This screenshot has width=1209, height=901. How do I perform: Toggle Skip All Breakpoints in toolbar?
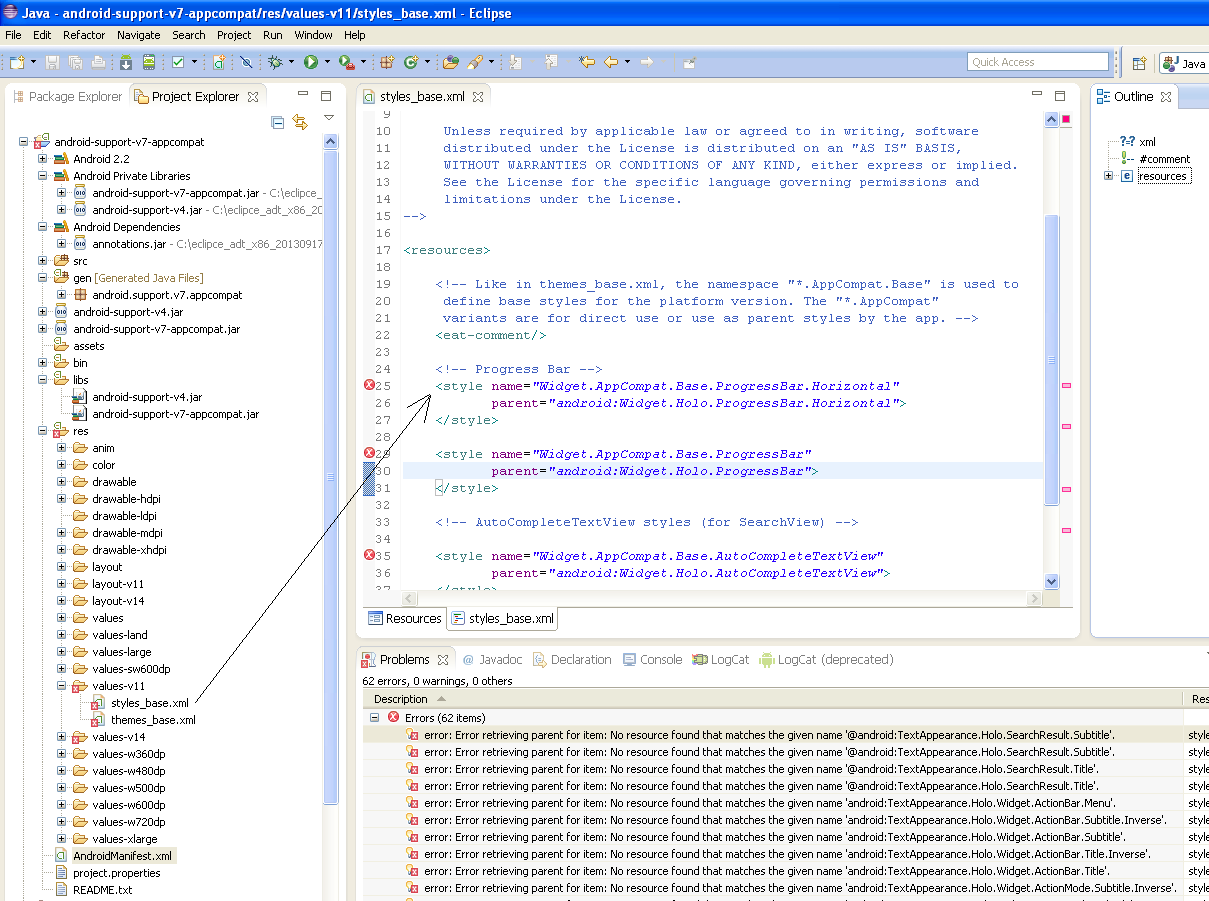click(246, 62)
